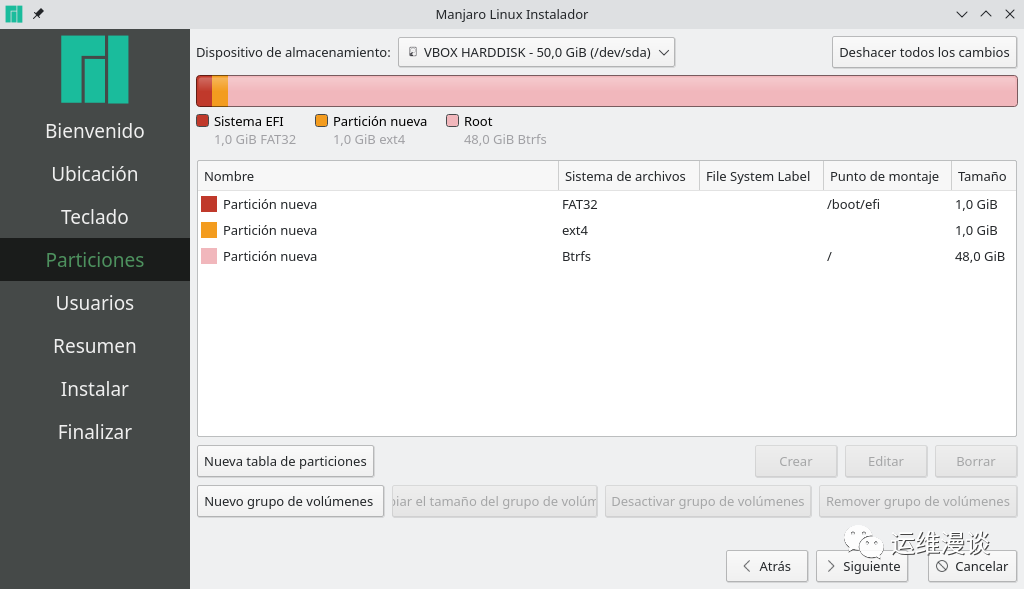Click the red Sistema EFI legend swatch
Viewport: 1024px width, 589px height.
(203, 121)
